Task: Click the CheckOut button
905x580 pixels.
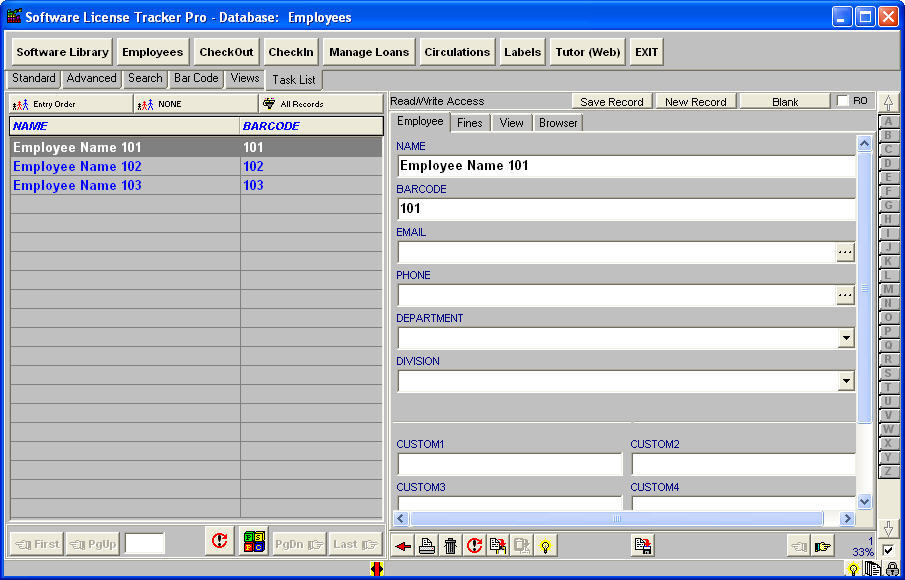Action: click(x=226, y=52)
